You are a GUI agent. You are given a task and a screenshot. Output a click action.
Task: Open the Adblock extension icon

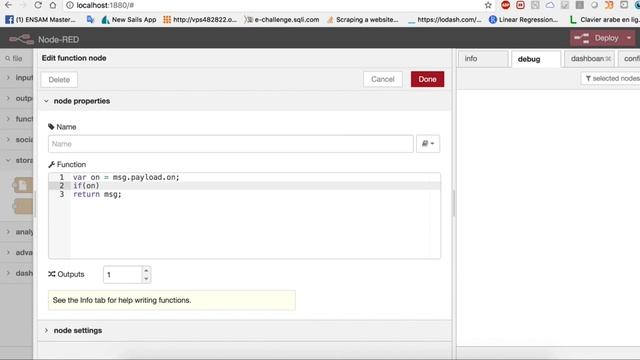pyautogui.click(x=505, y=5)
